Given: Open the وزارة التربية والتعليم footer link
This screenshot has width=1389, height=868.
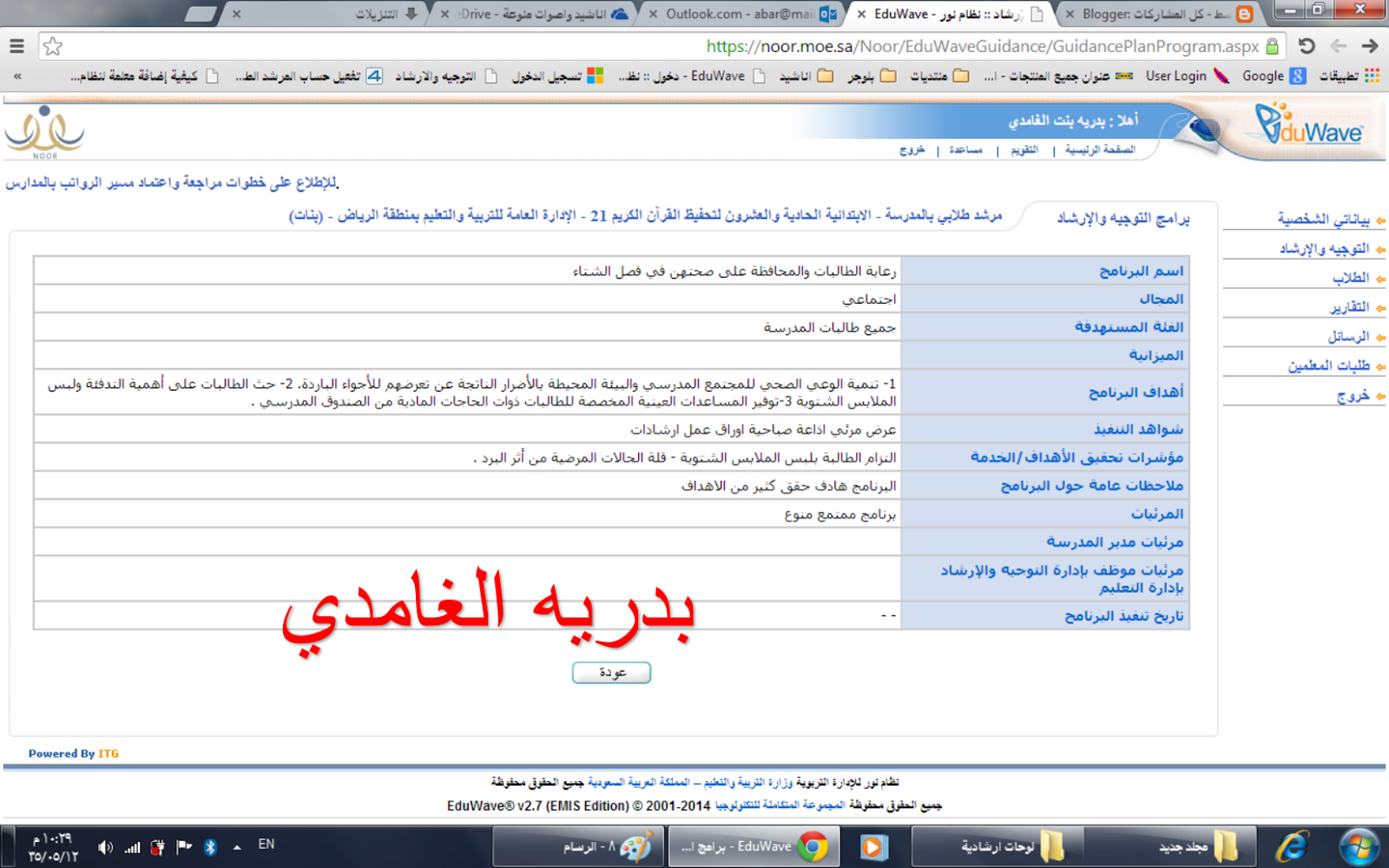Looking at the screenshot, I should tap(748, 782).
